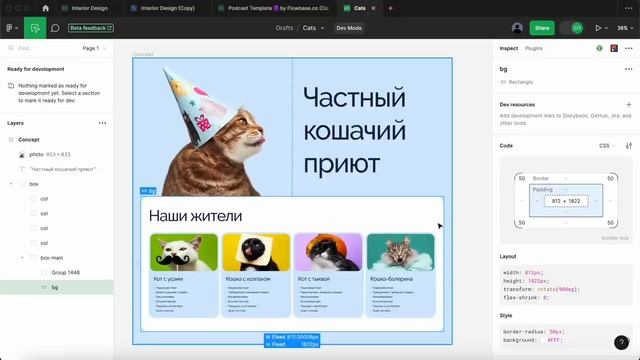
Task: Present the prototype with play icon
Action: (598, 28)
